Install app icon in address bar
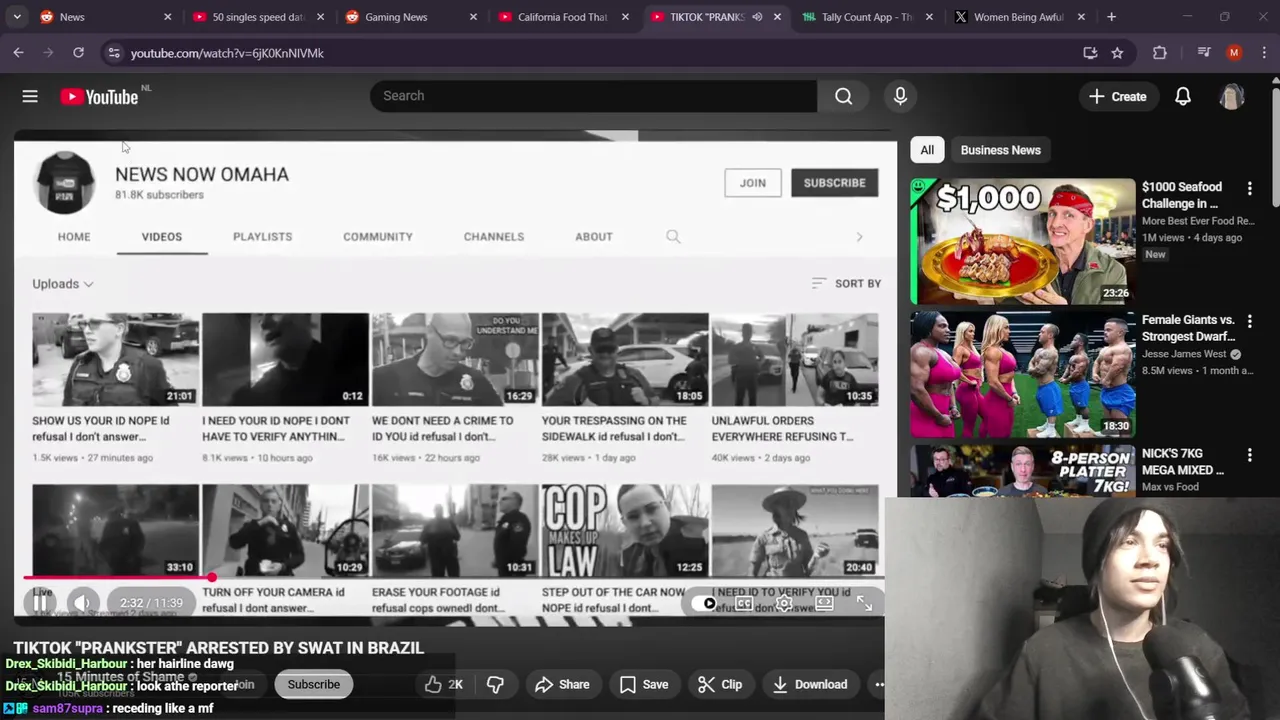This screenshot has height=720, width=1280. (x=1090, y=53)
